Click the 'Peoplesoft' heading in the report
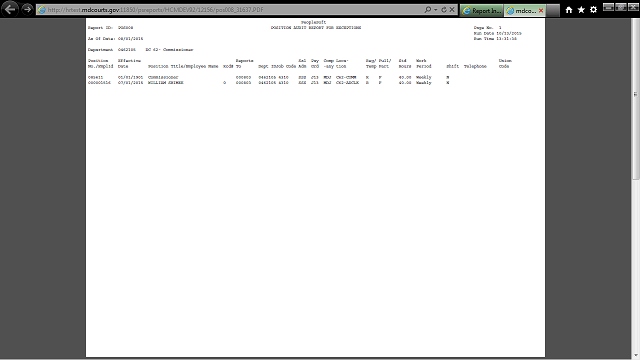 [313, 22]
